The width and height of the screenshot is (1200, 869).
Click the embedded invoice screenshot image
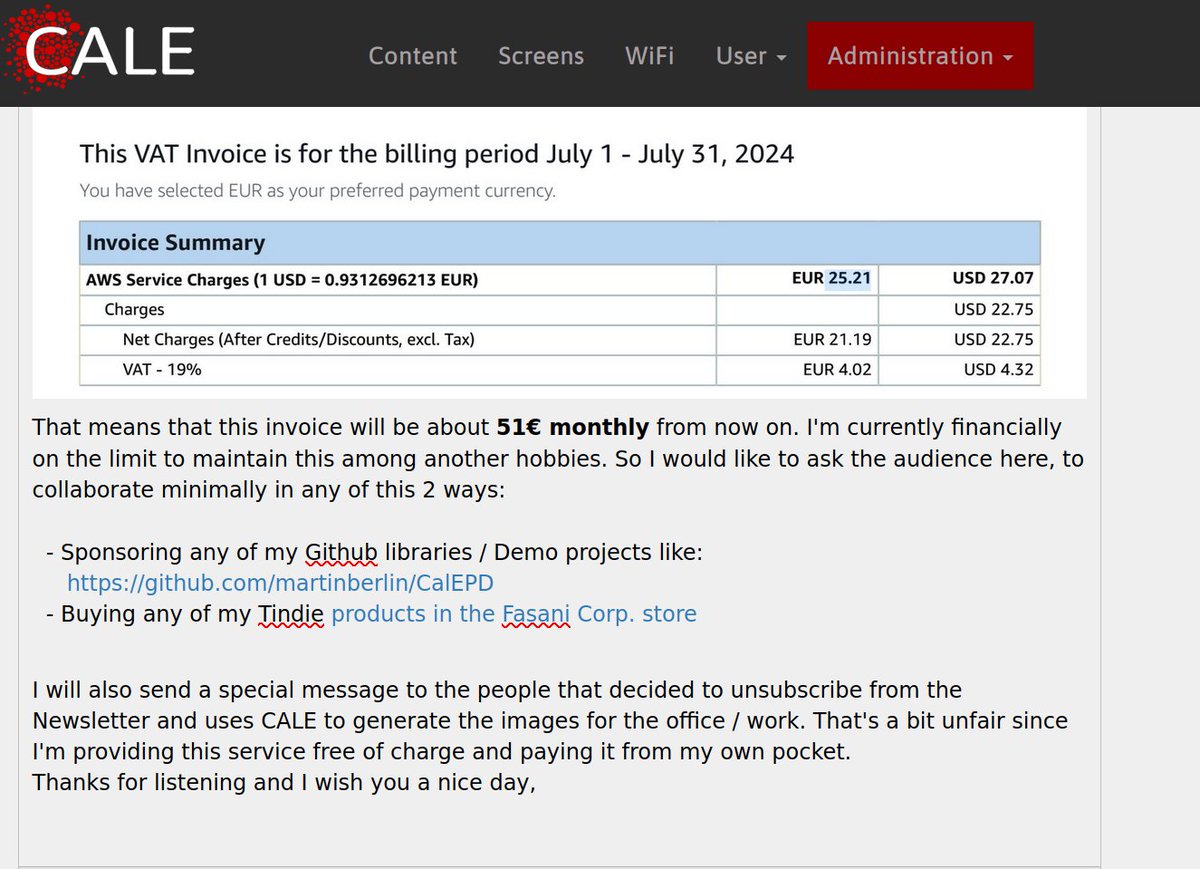click(560, 252)
